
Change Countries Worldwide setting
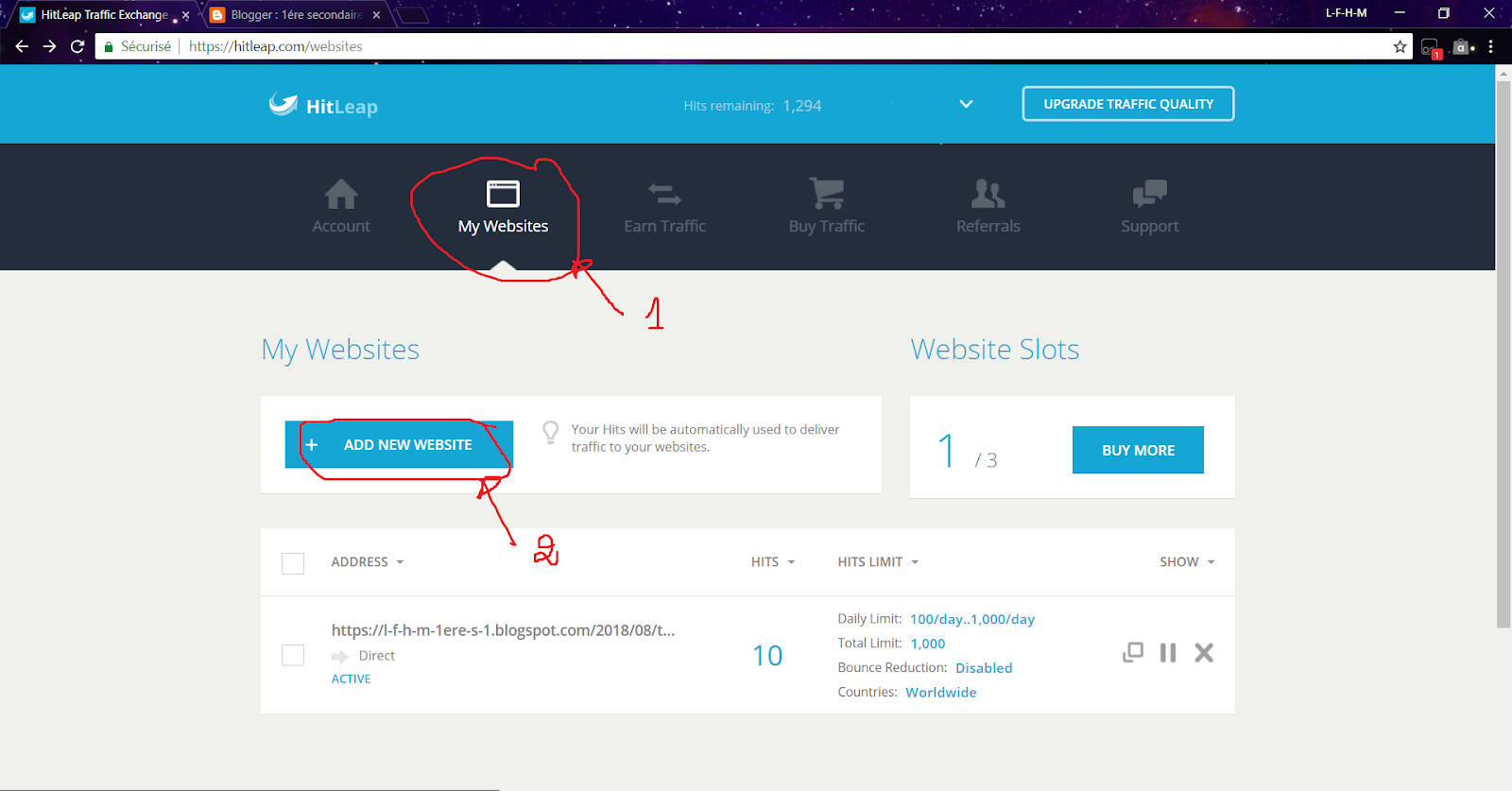tap(941, 693)
